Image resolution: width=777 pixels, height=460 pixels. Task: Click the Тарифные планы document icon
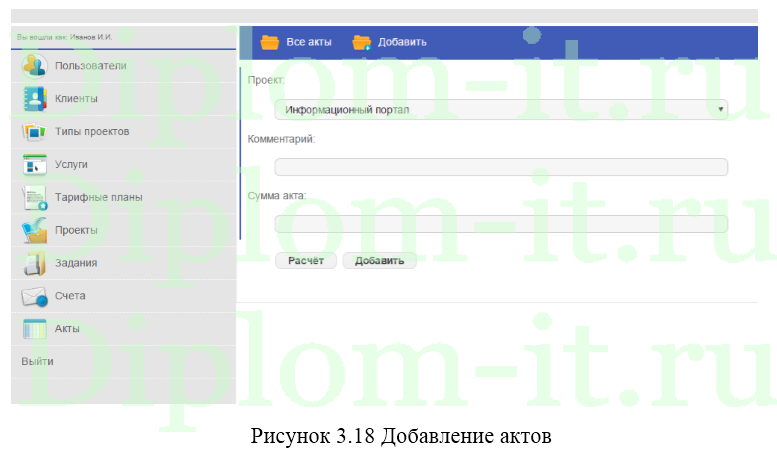pos(35,198)
